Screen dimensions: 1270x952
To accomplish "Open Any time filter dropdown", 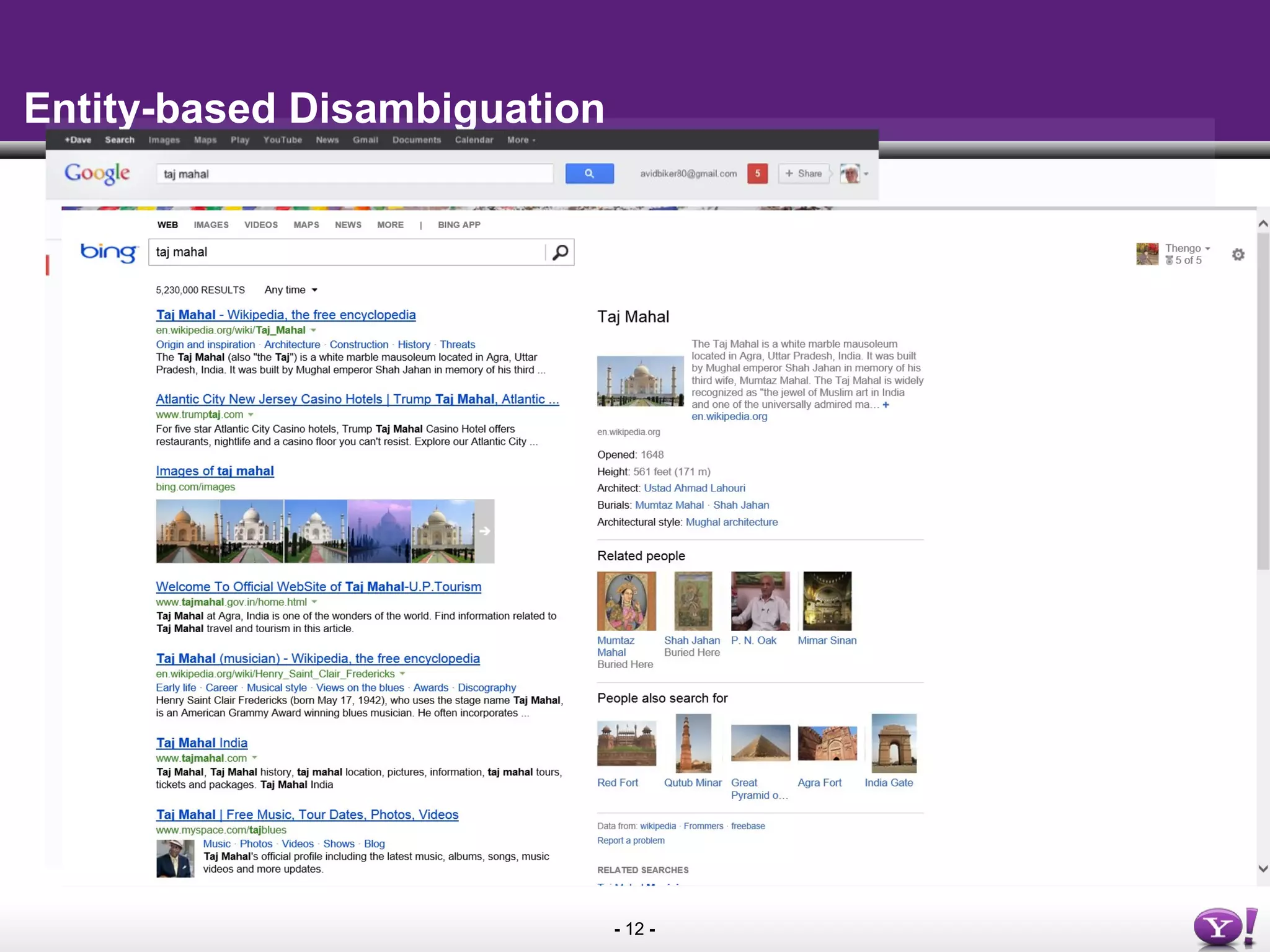I will 291,290.
